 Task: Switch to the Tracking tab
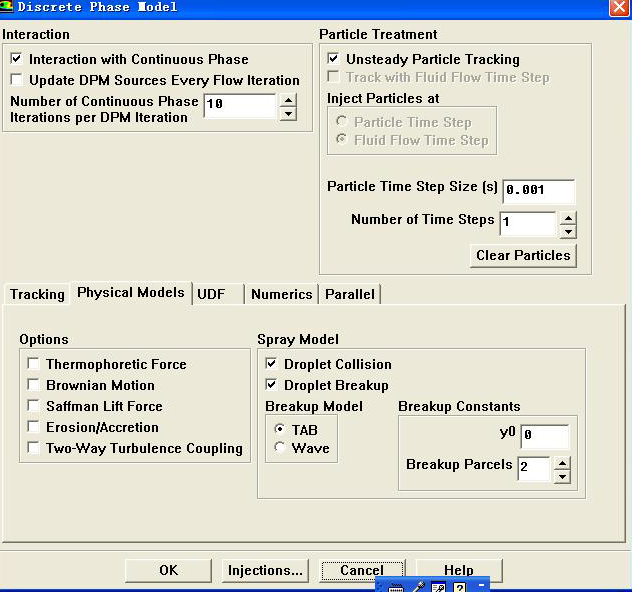click(x=37, y=294)
